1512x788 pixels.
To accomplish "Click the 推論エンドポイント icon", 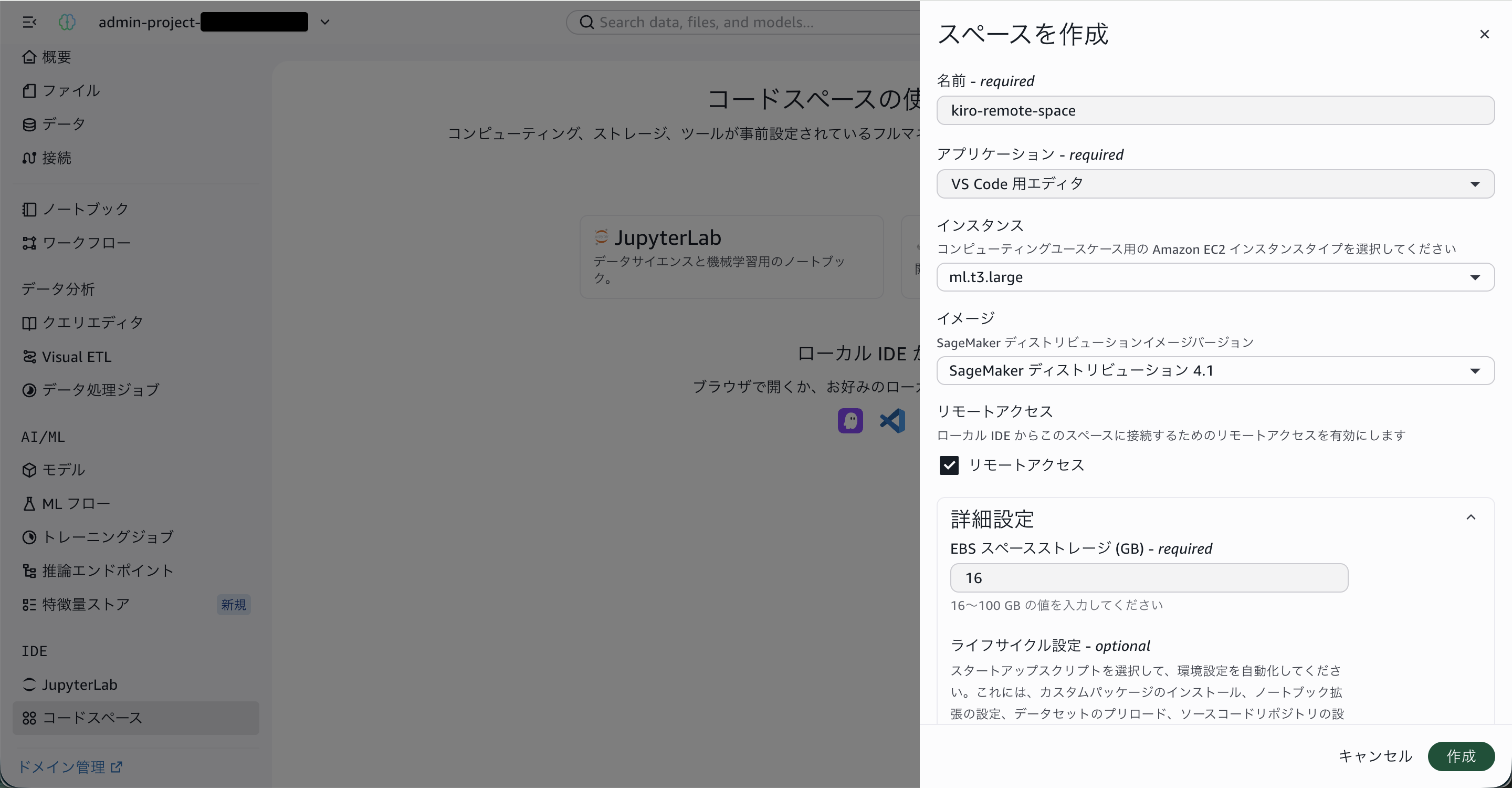I will click(29, 571).
